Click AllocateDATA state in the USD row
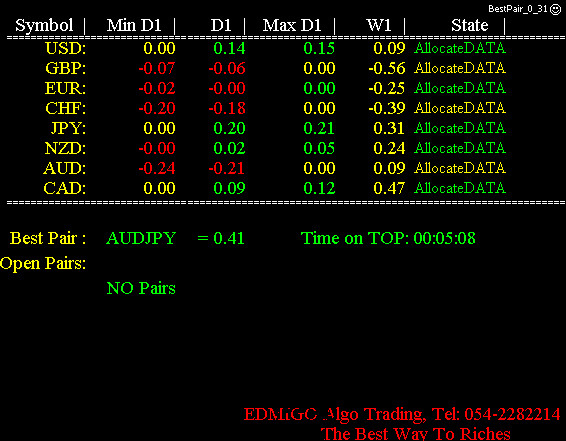Viewport: 566px width, 441px height. pos(460,48)
